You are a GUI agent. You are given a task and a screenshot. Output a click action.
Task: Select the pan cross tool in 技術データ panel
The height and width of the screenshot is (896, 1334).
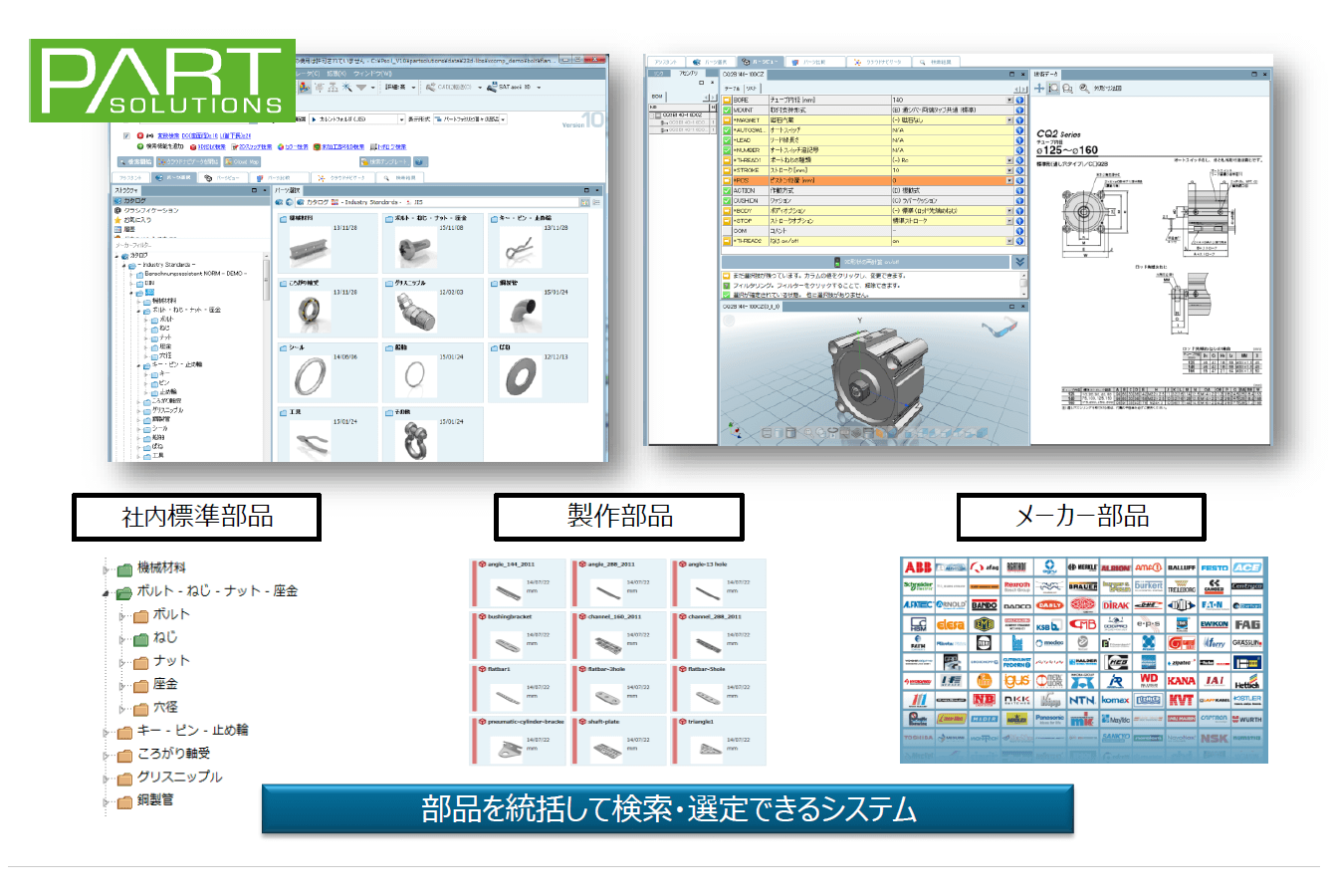(1039, 88)
